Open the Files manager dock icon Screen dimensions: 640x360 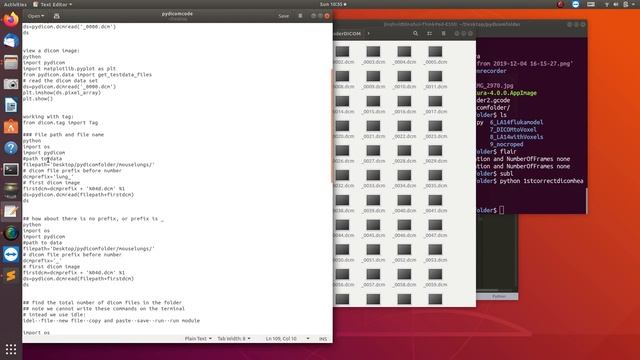[x=11, y=62]
